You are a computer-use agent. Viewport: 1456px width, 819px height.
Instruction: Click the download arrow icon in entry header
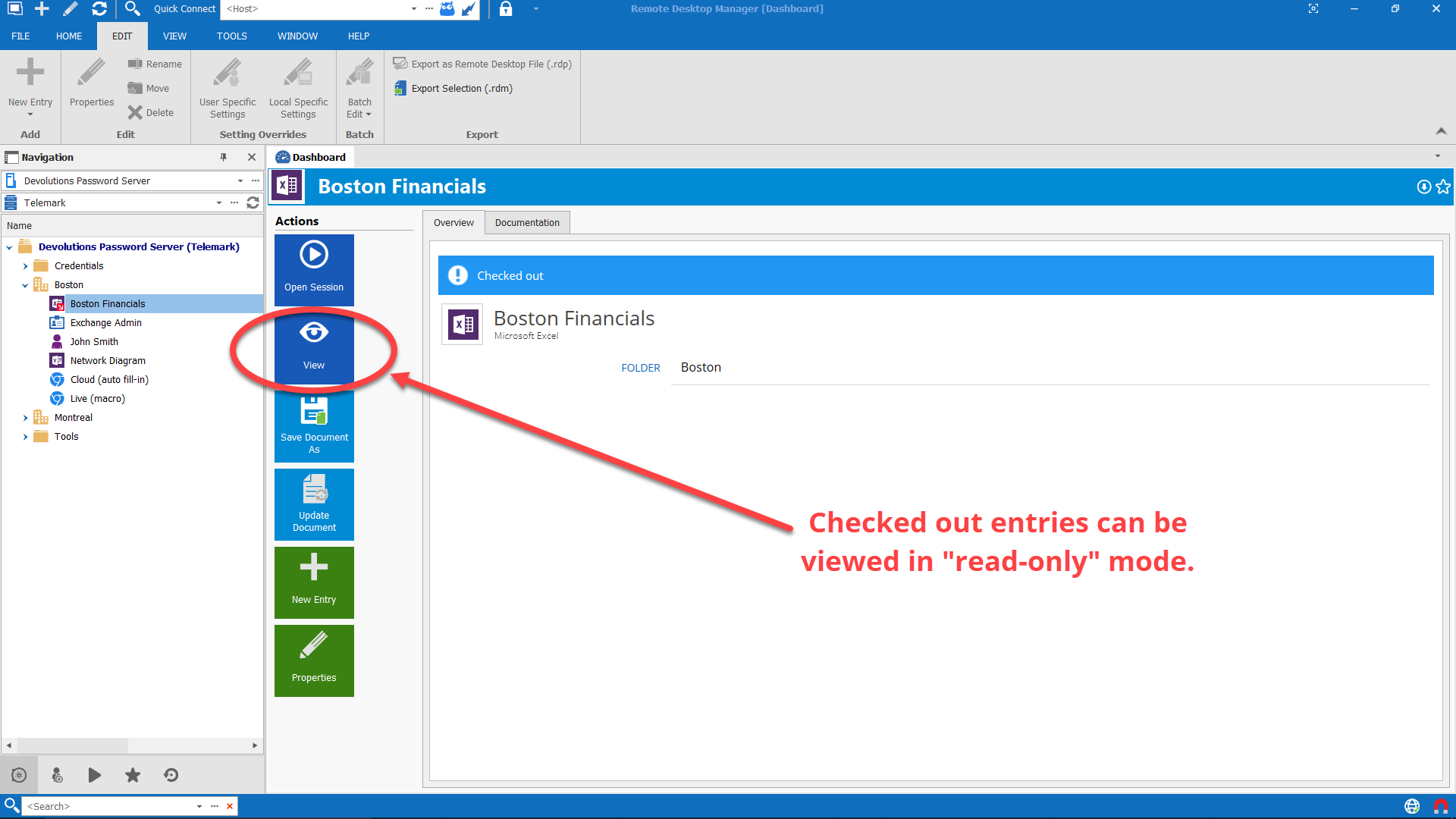coord(1424,187)
